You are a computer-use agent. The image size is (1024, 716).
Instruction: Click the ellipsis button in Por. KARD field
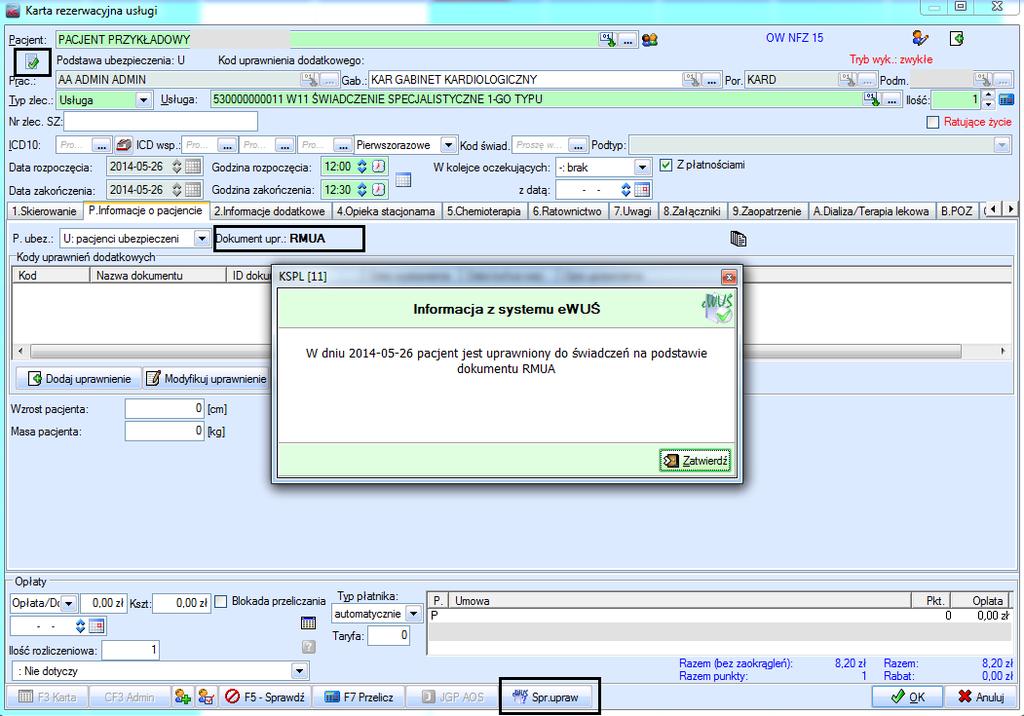pos(867,80)
